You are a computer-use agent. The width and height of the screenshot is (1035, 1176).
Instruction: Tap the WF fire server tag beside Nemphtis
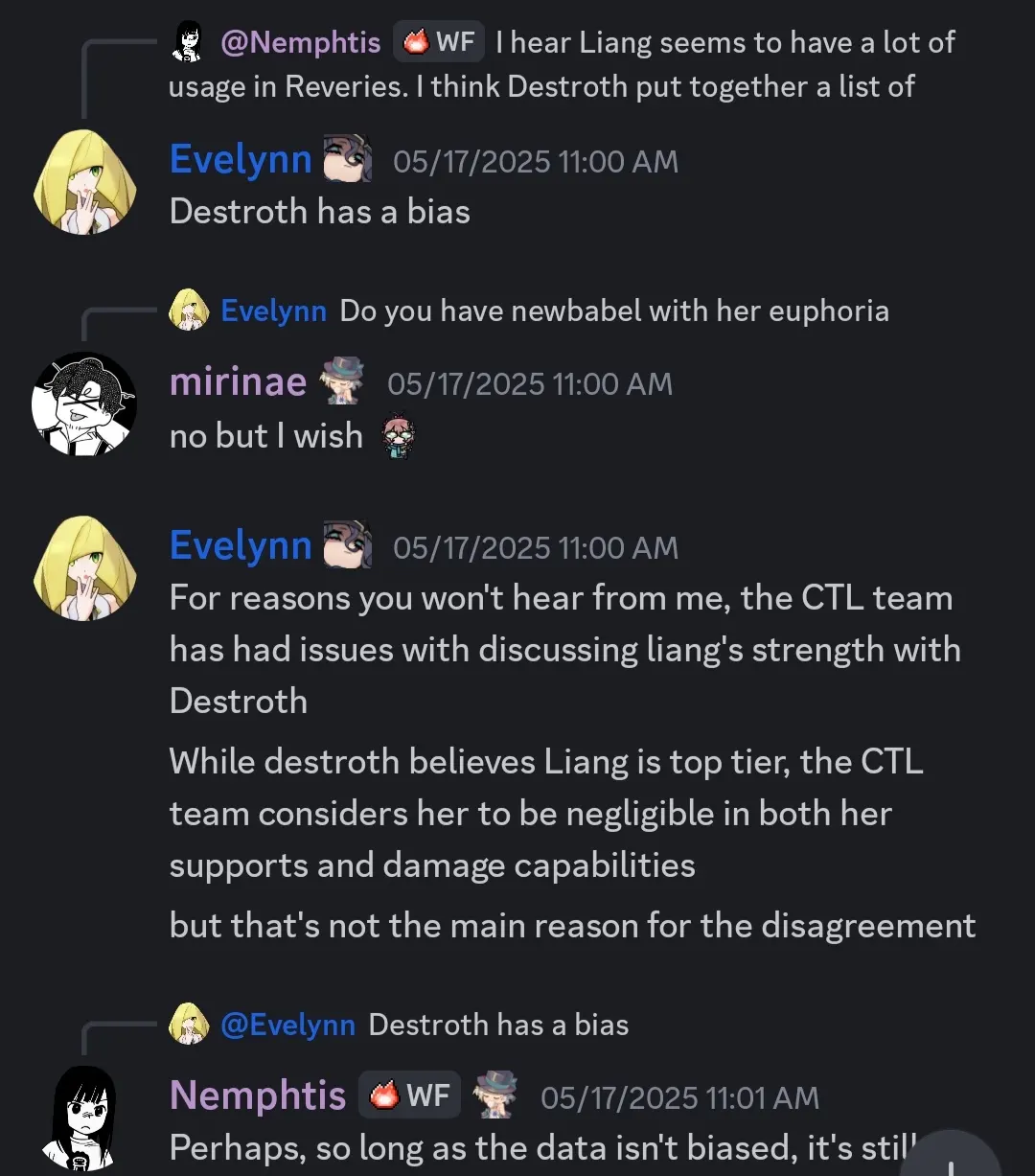[409, 1095]
